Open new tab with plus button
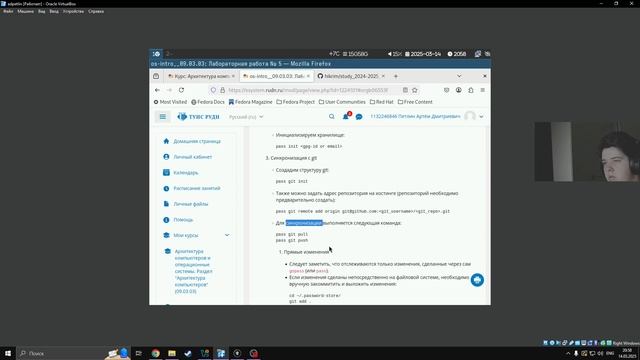The height and width of the screenshot is (360, 640). point(396,76)
